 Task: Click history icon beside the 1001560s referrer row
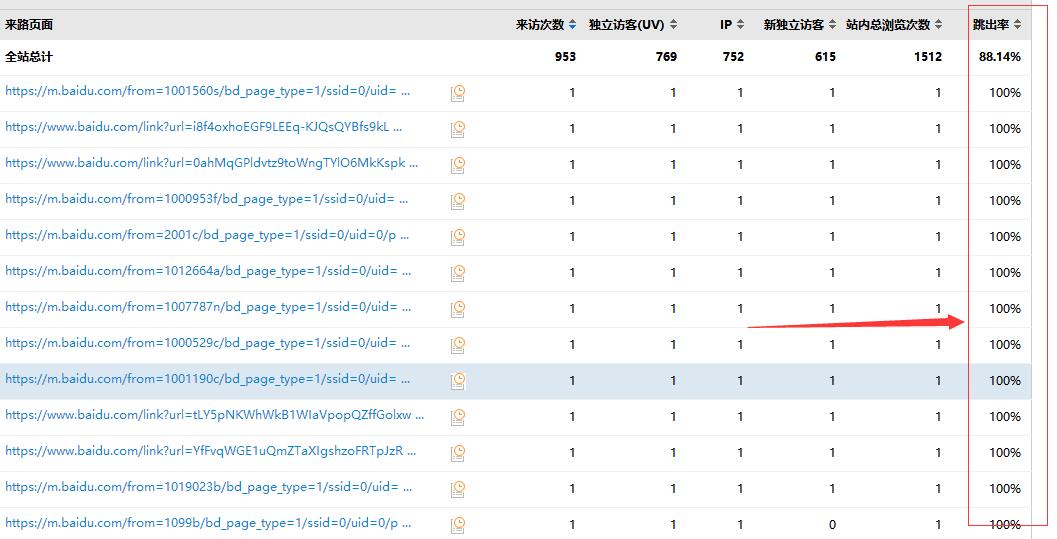[458, 93]
